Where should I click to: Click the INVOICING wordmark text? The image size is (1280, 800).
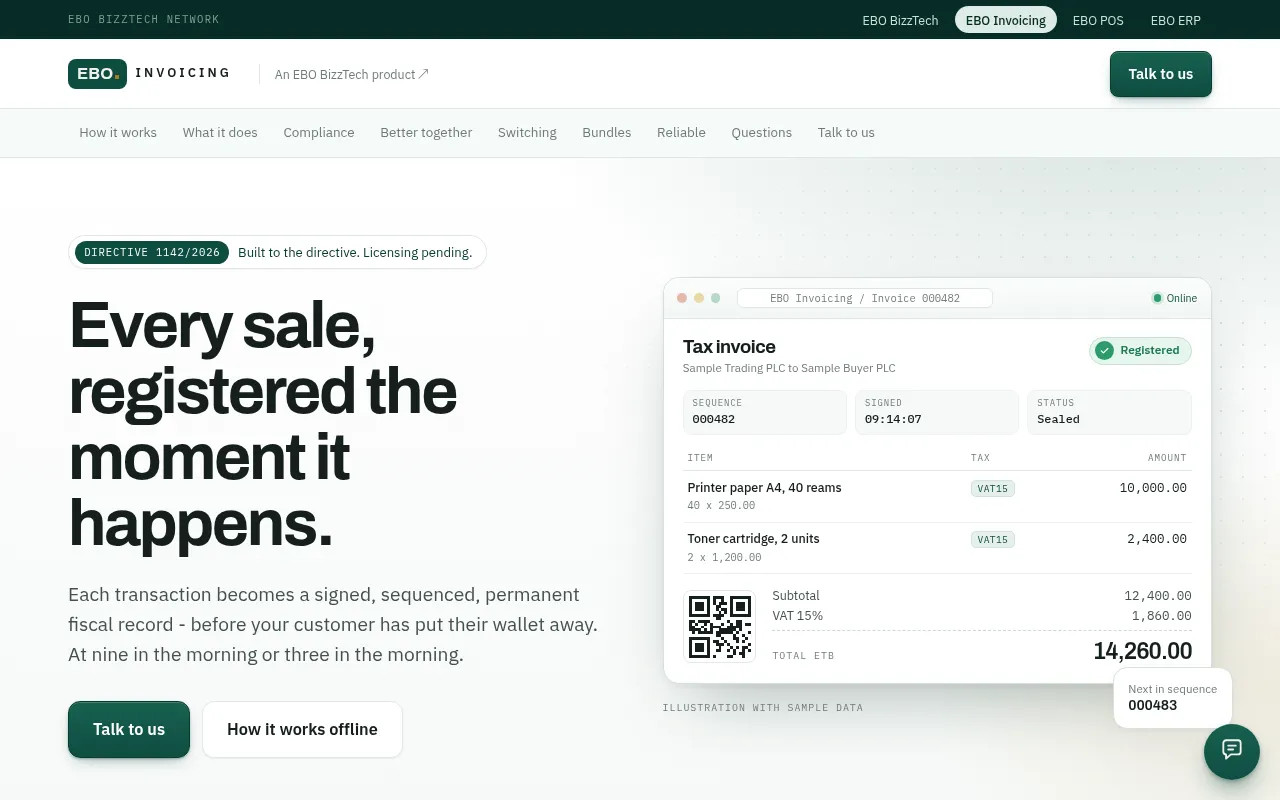pyautogui.click(x=183, y=73)
